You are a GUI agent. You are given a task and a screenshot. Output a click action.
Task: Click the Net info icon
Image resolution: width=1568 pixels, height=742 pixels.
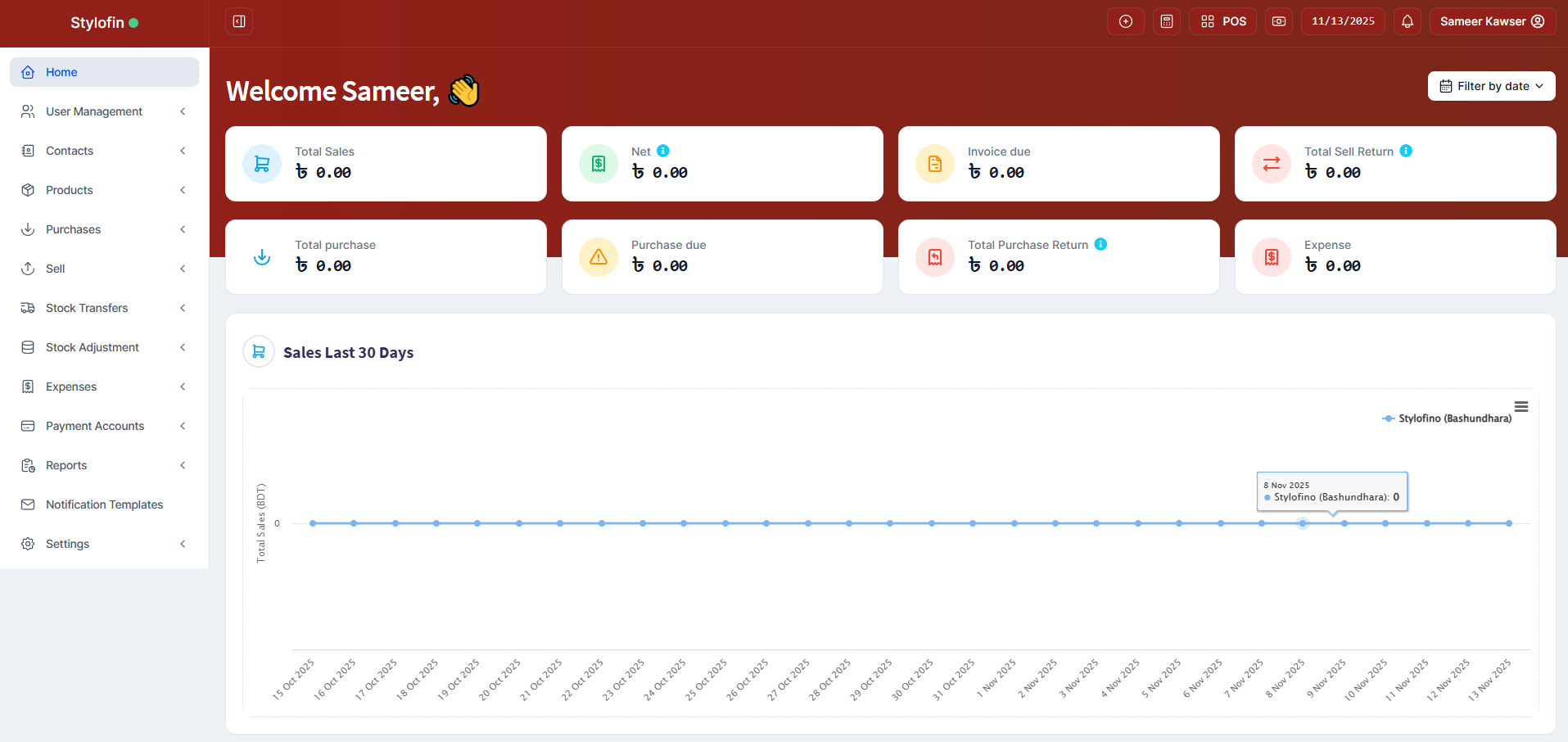pos(663,151)
